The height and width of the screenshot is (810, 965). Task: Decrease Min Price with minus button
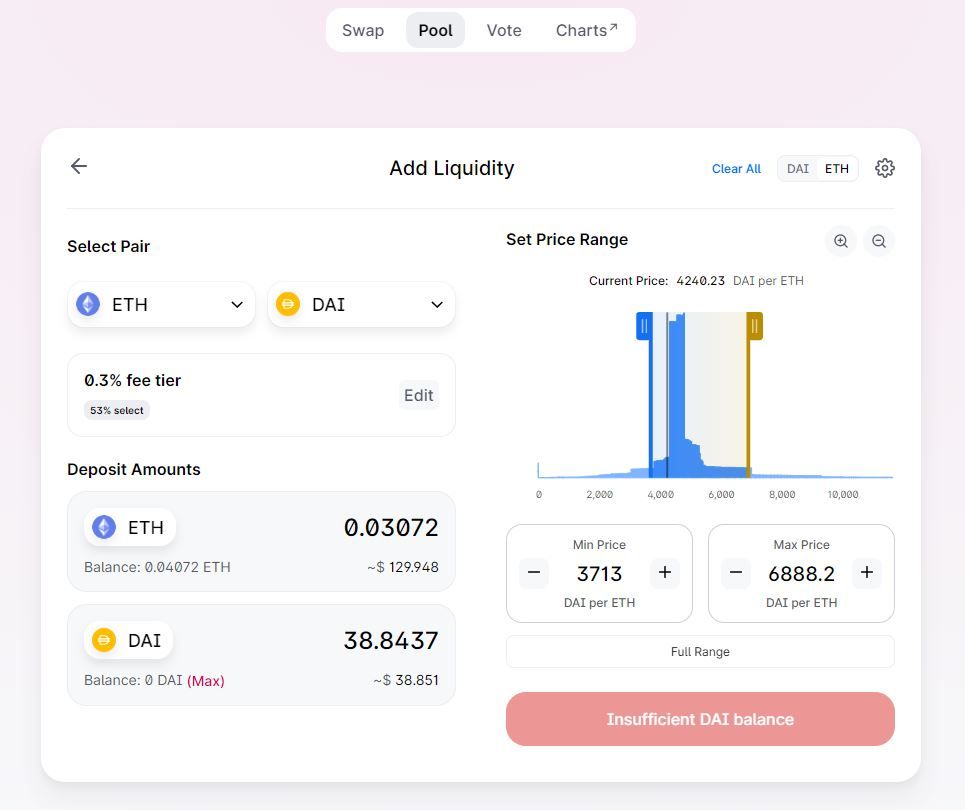[534, 573]
